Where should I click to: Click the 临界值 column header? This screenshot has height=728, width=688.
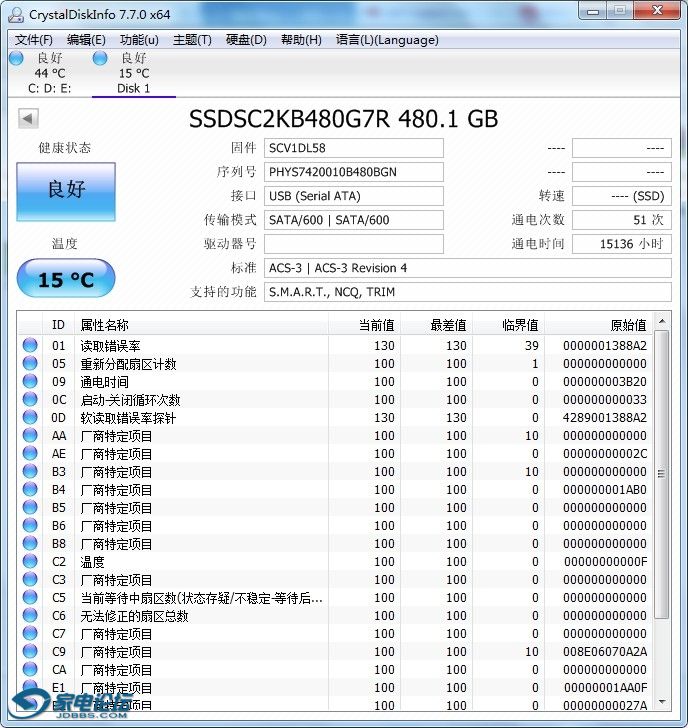[x=508, y=325]
